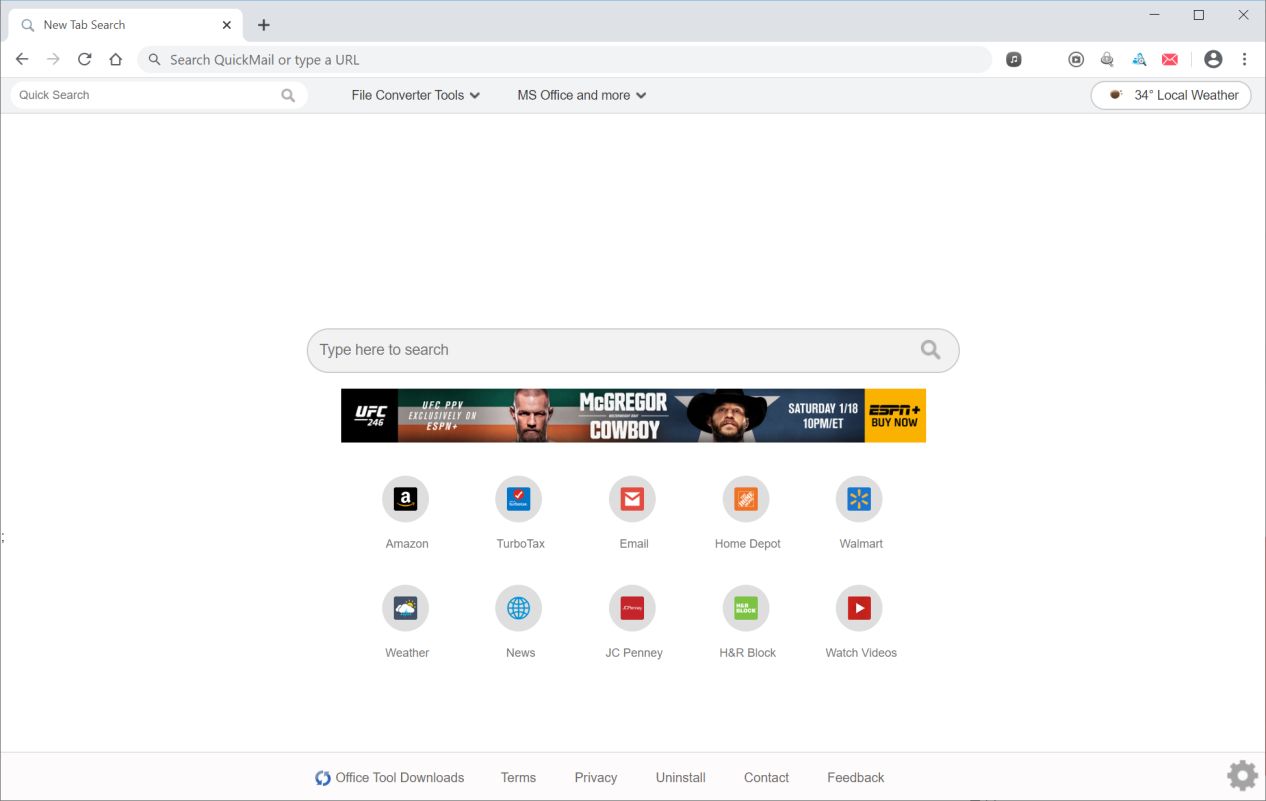This screenshot has width=1266, height=801.
Task: Open the Uninstall link
Action: (x=681, y=778)
